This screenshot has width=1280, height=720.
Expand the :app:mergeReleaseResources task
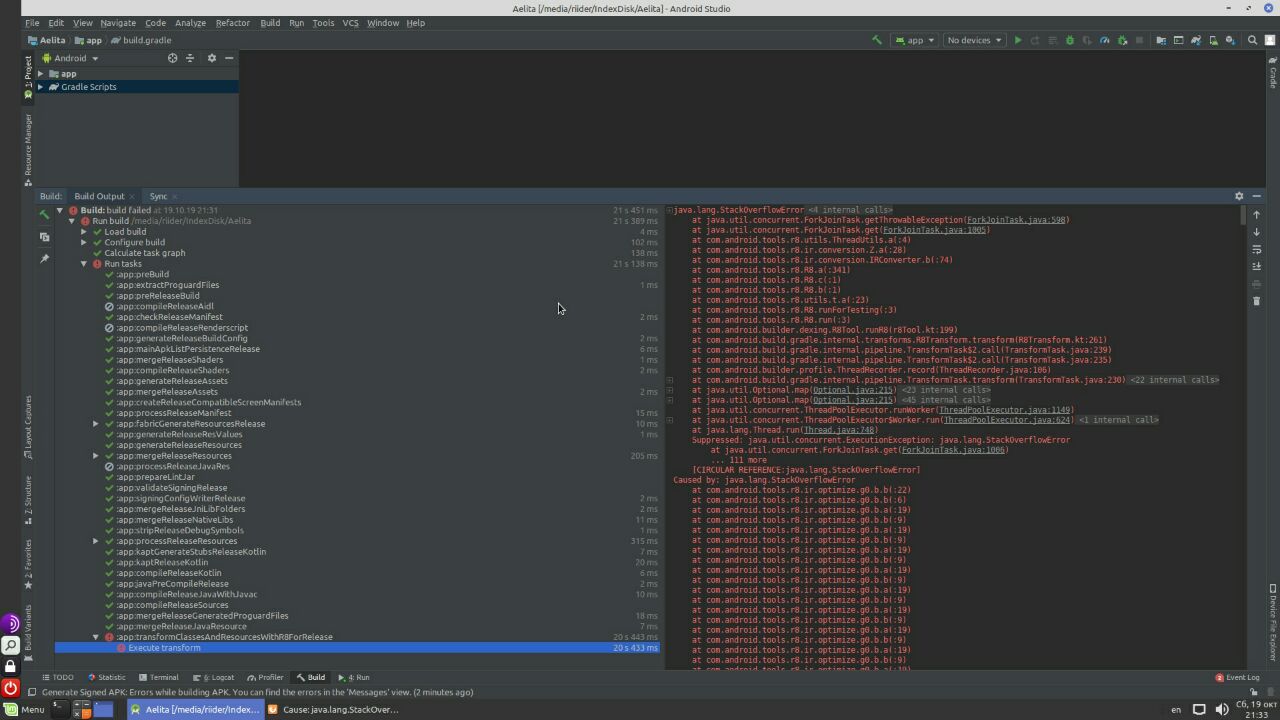[x=96, y=456]
